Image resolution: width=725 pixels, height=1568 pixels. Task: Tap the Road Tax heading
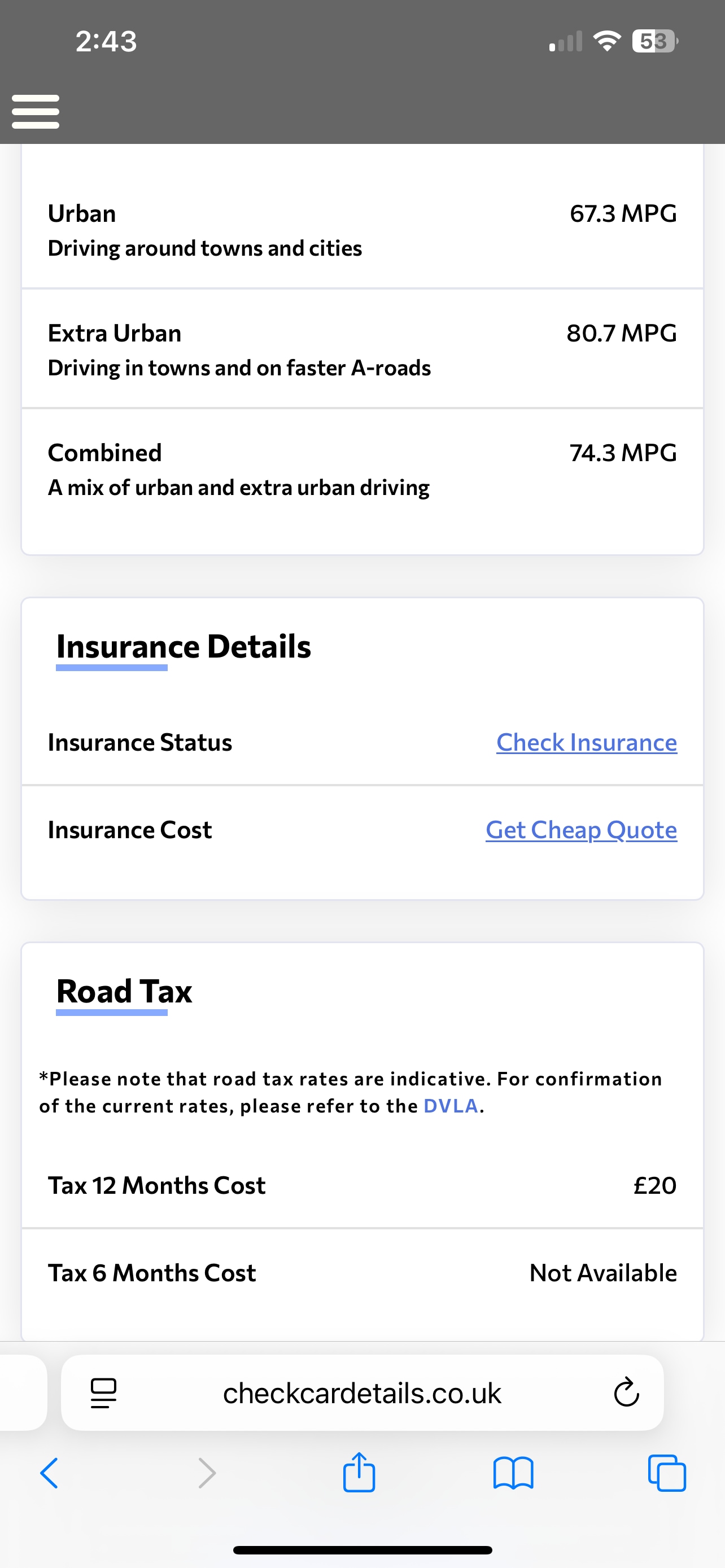[x=124, y=991]
